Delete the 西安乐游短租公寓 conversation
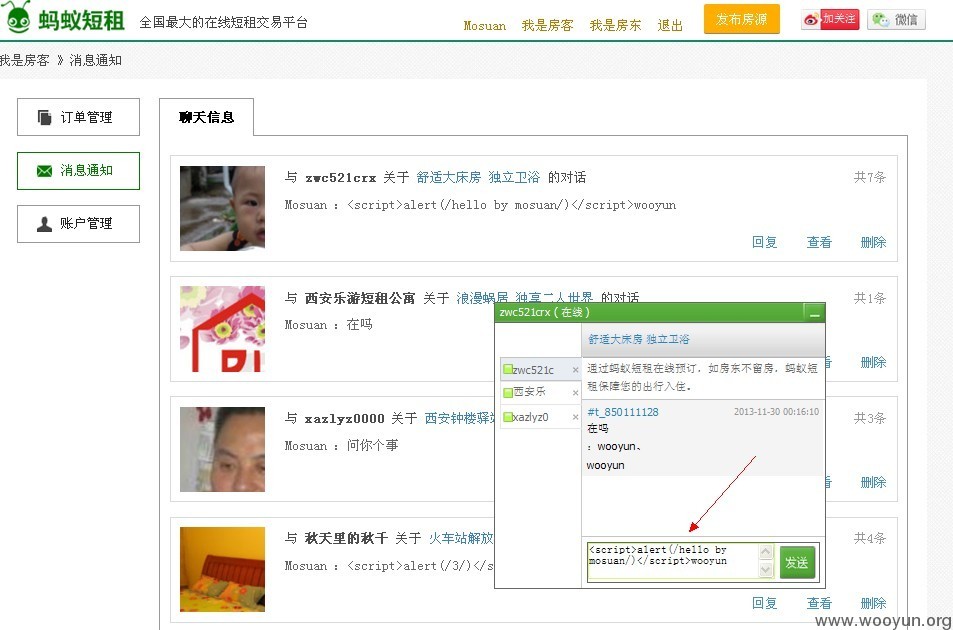 coord(873,362)
